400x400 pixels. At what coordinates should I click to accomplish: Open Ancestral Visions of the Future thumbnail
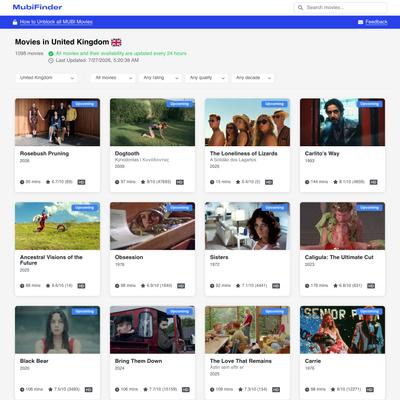pyautogui.click(x=57, y=226)
